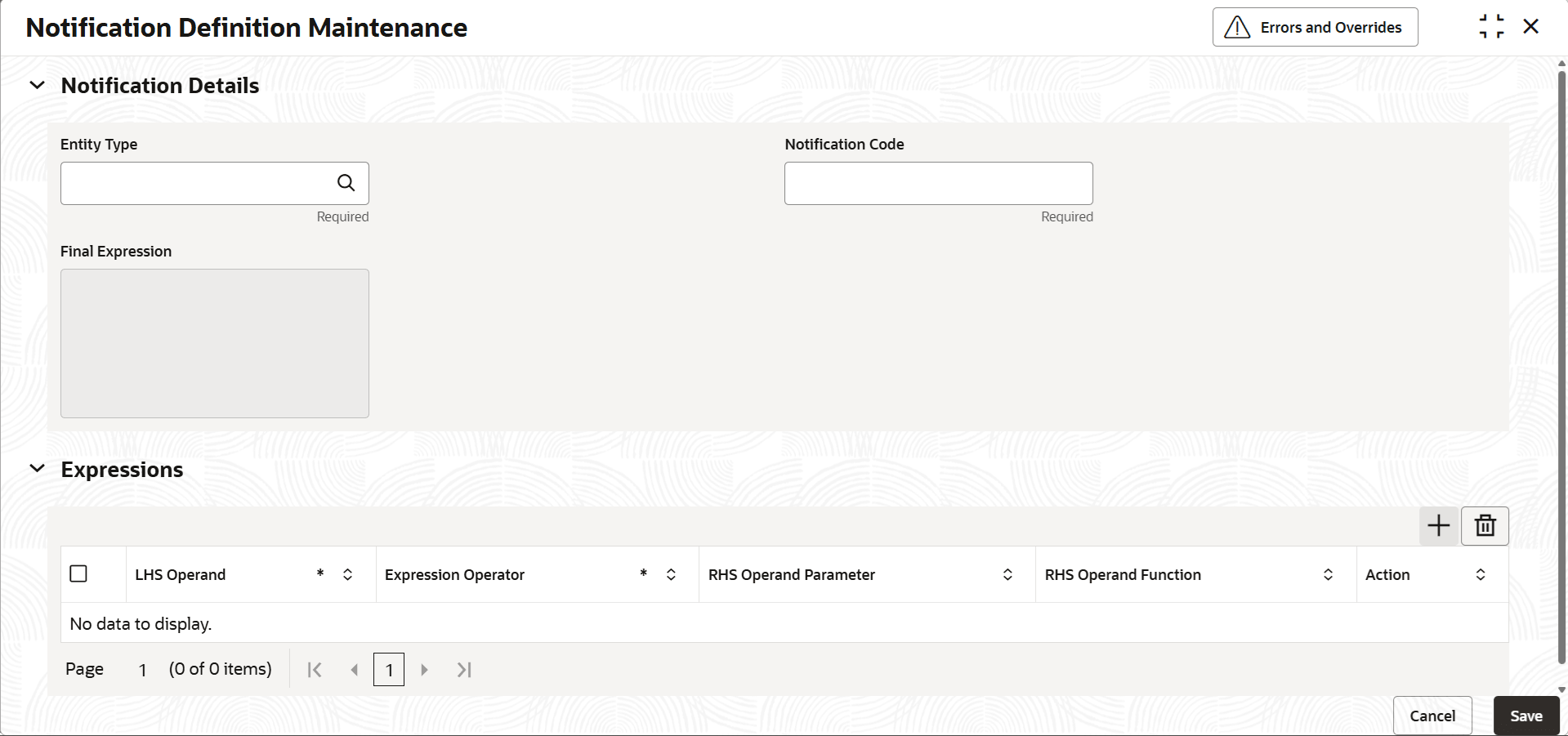Image resolution: width=1568 pixels, height=736 pixels.
Task: Collapse the Expressions section
Action: (37, 469)
